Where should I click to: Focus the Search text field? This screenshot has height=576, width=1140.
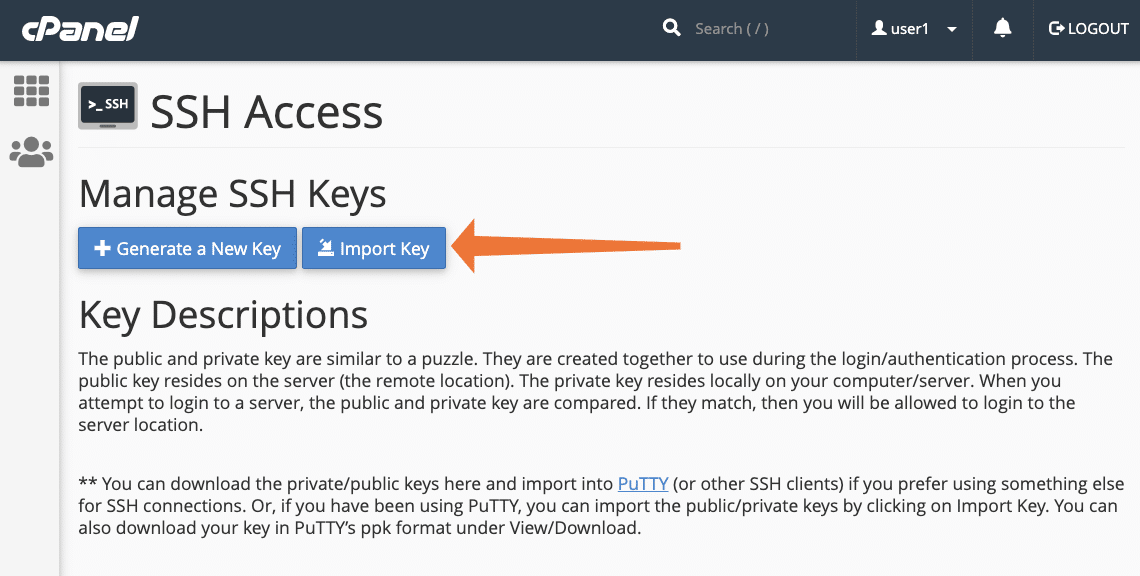(x=760, y=29)
